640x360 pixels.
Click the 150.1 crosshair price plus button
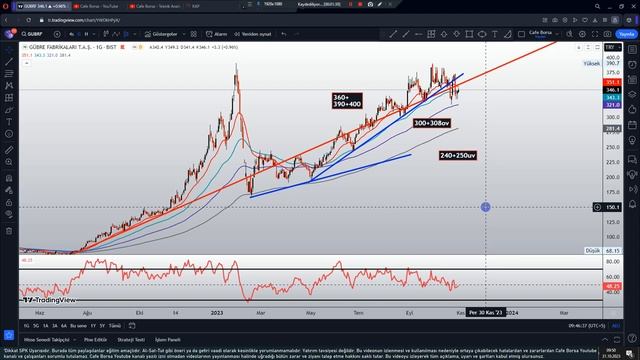[x=597, y=207]
